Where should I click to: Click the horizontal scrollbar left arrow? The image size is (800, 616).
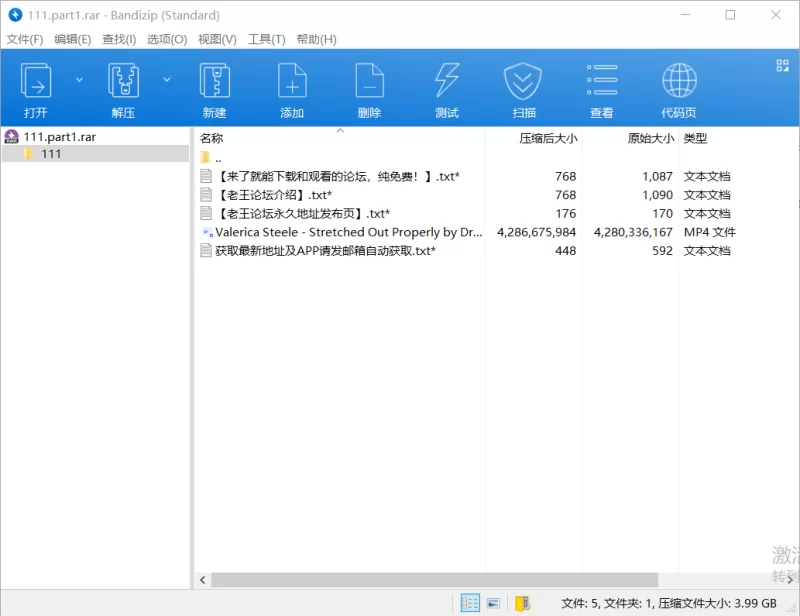point(203,580)
